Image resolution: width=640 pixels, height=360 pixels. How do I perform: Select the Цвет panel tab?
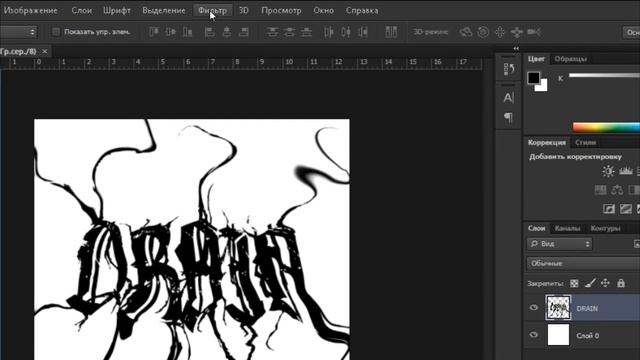(536, 59)
